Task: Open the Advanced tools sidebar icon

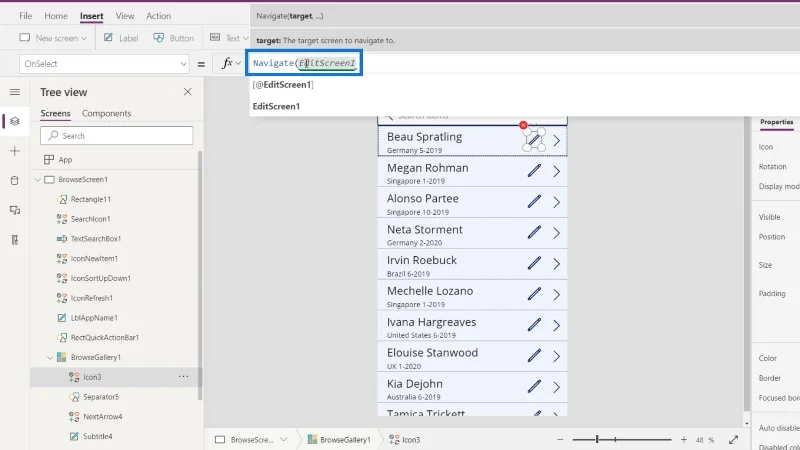Action: (15, 240)
